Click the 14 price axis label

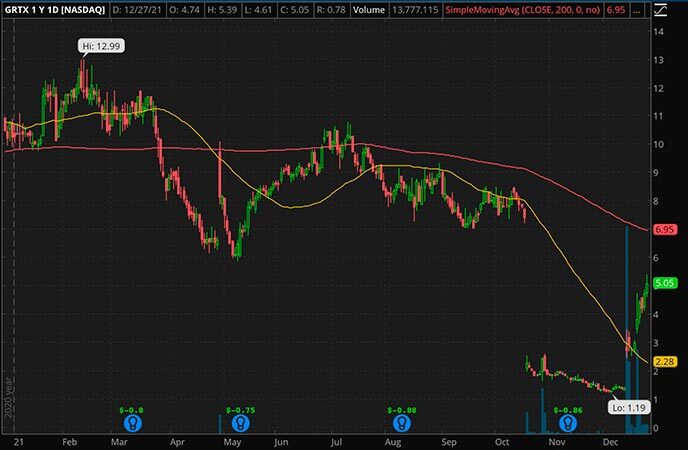coord(658,32)
